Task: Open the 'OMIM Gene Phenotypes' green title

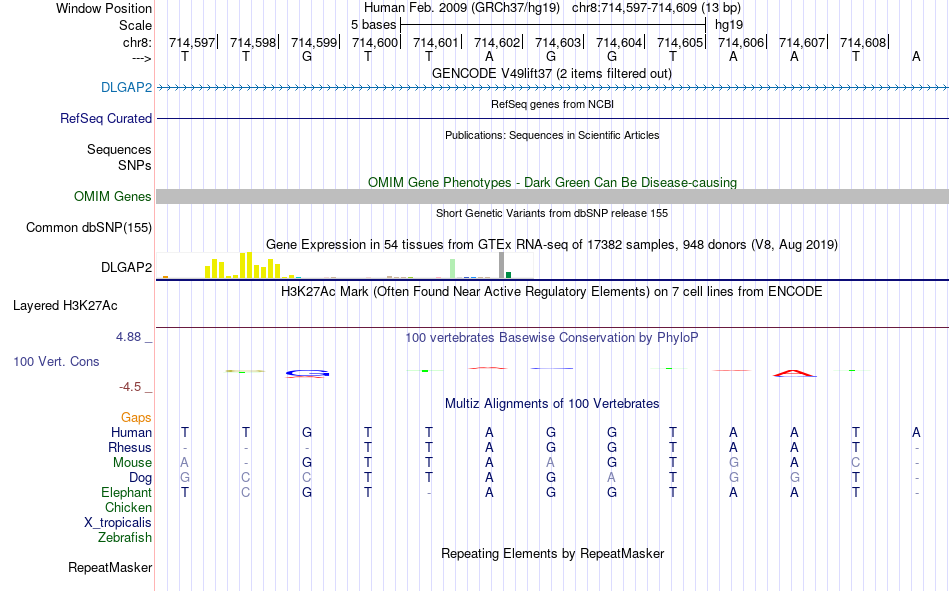Action: [552, 182]
